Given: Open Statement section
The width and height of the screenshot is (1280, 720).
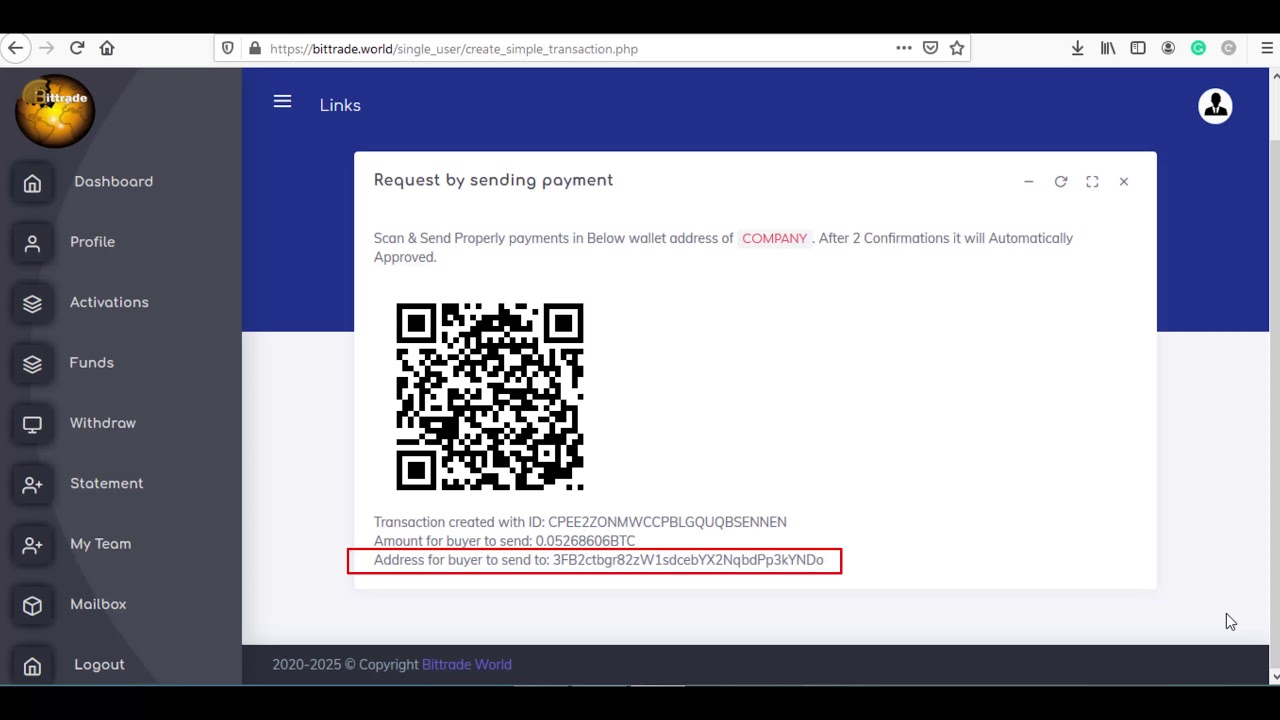Looking at the screenshot, I should point(106,483).
